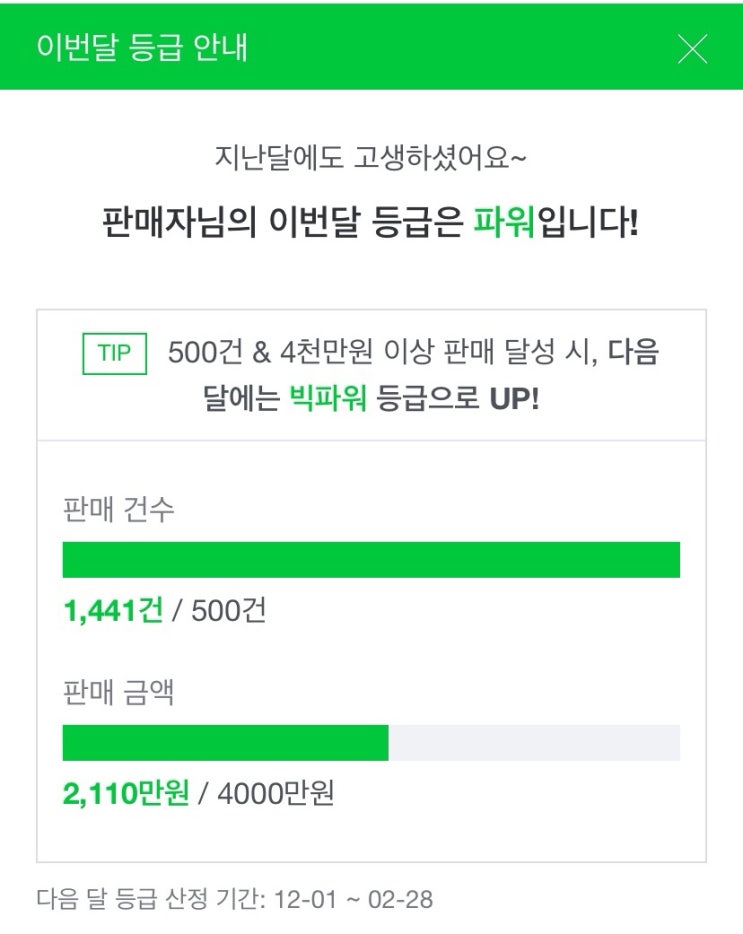The image size is (743, 934).
Task: Click the 2,110만원 sales amount value
Action: click(126, 794)
